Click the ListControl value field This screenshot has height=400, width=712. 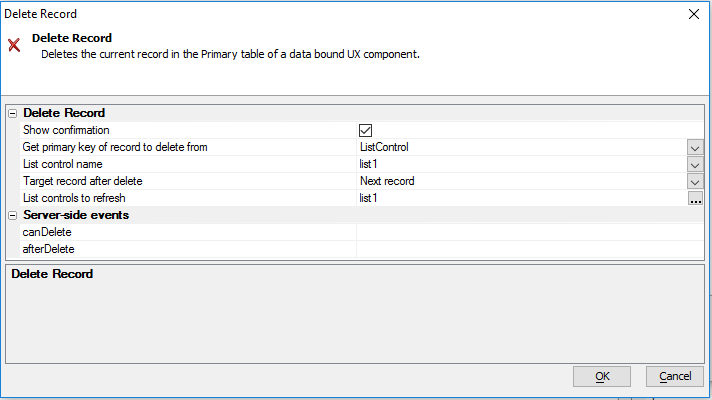pos(522,147)
